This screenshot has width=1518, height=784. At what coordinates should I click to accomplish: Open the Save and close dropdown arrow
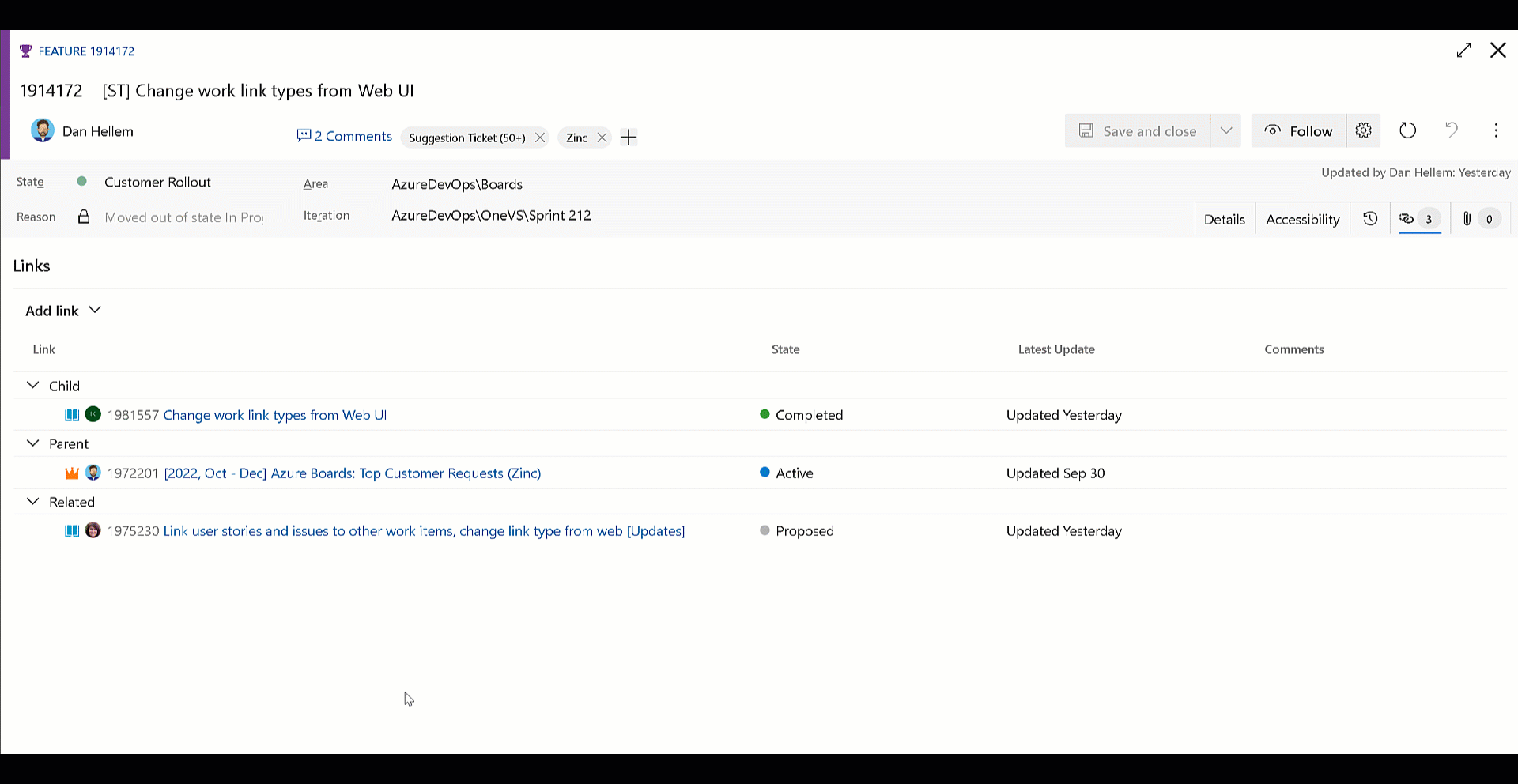(x=1226, y=130)
